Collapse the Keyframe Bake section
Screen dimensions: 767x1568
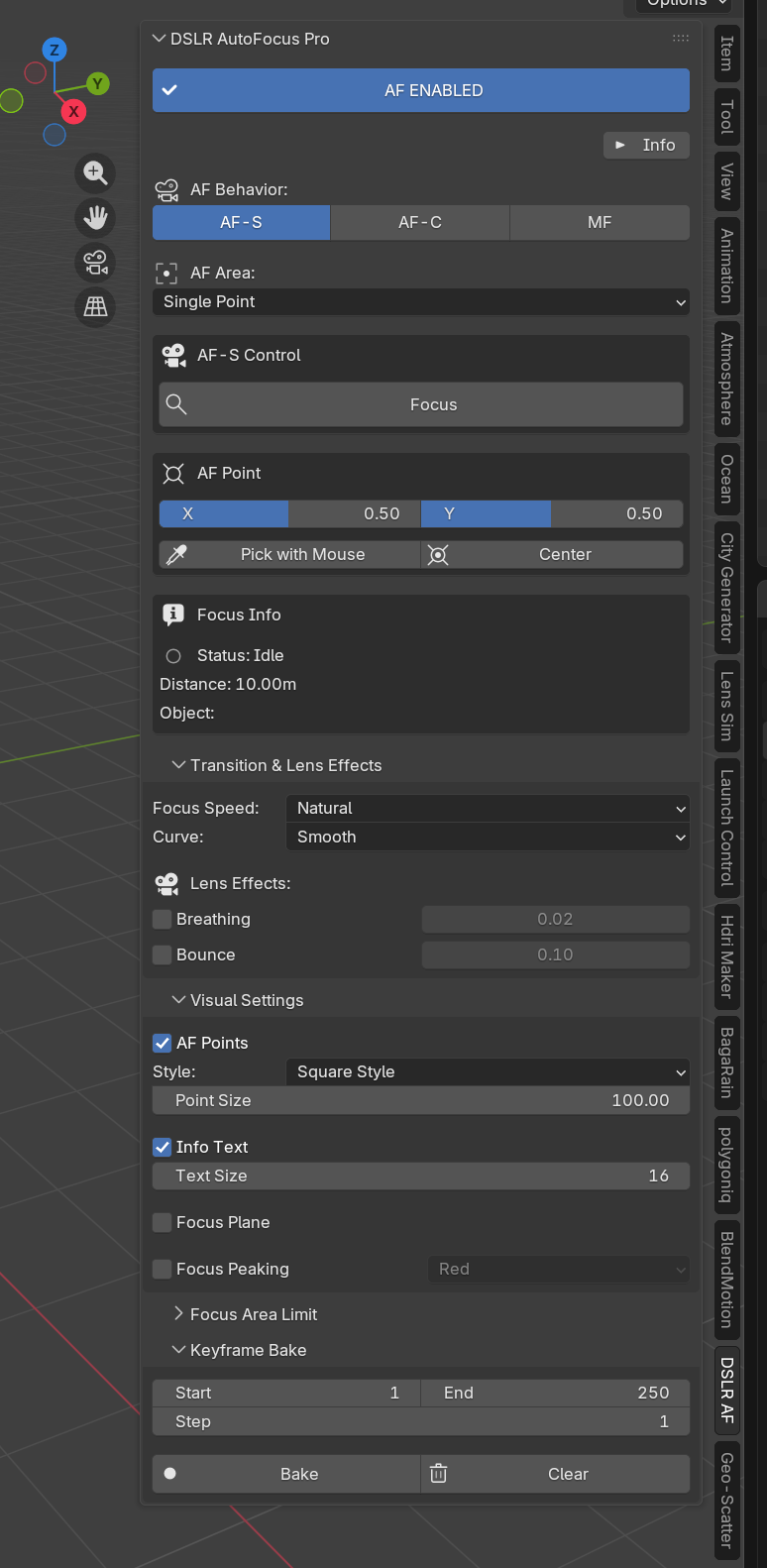(178, 1350)
